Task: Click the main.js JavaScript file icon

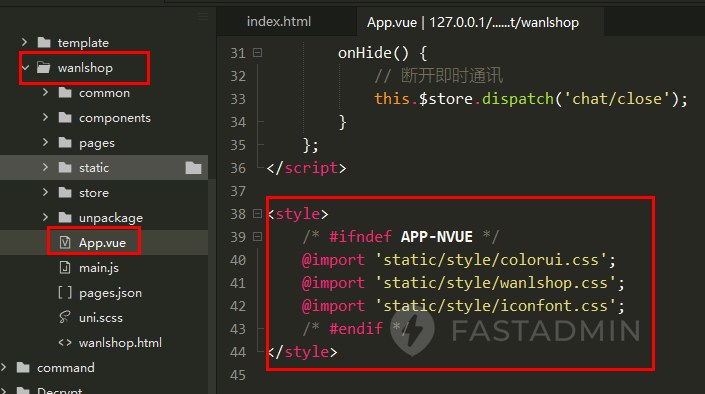Action: pyautogui.click(x=65, y=267)
